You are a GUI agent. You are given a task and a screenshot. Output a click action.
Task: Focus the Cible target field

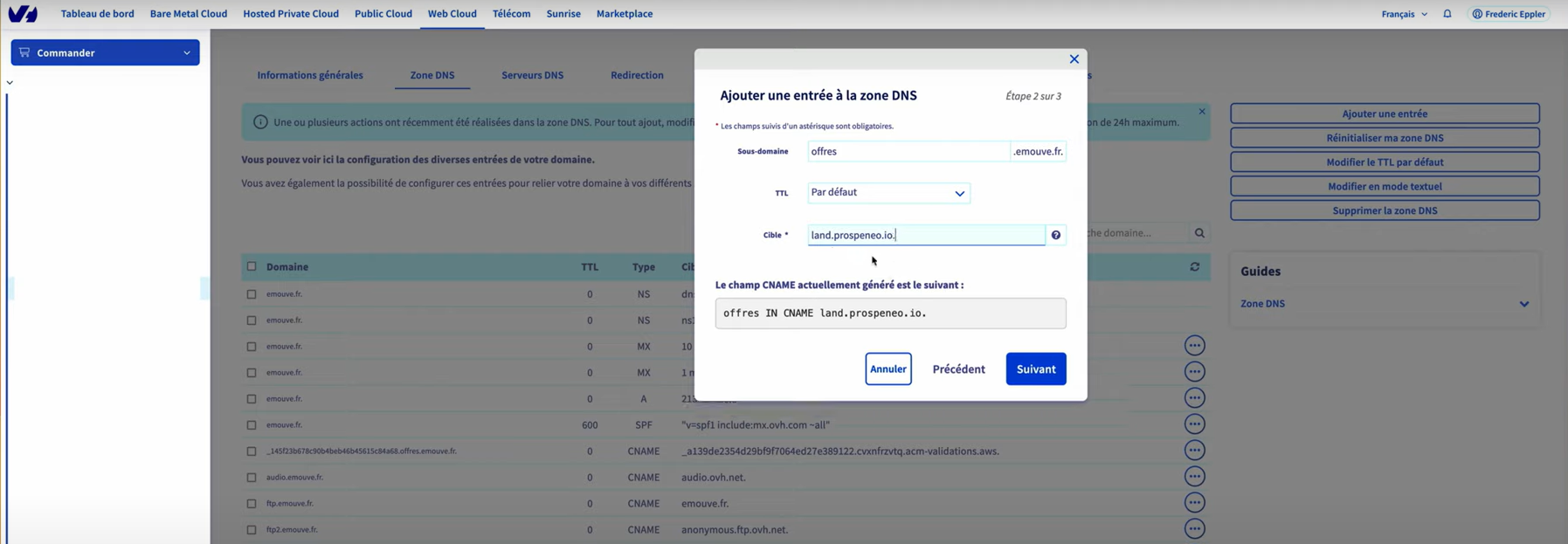[926, 235]
